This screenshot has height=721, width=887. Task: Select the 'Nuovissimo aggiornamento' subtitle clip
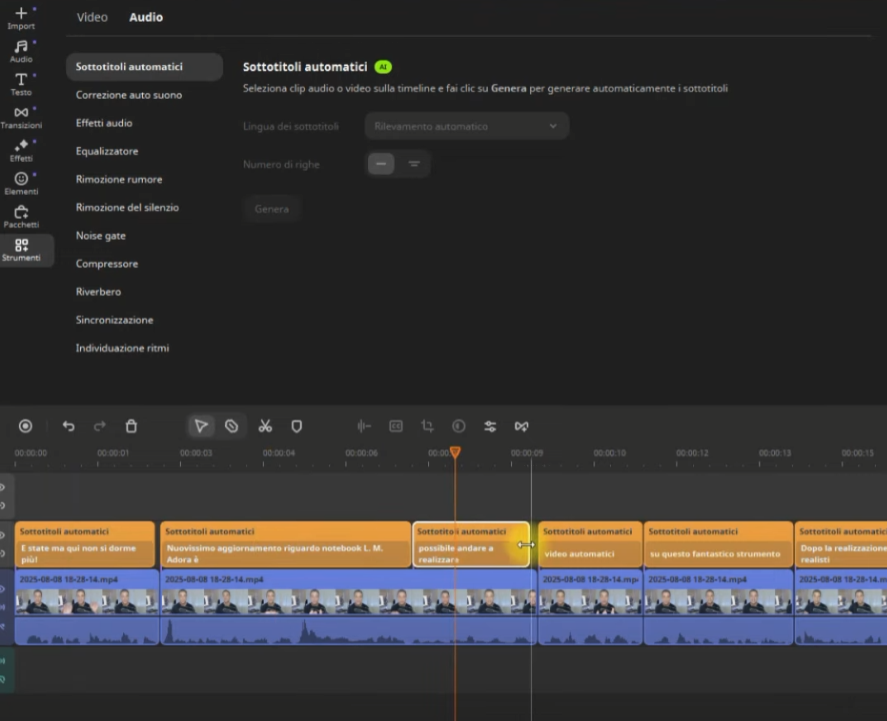tap(286, 544)
